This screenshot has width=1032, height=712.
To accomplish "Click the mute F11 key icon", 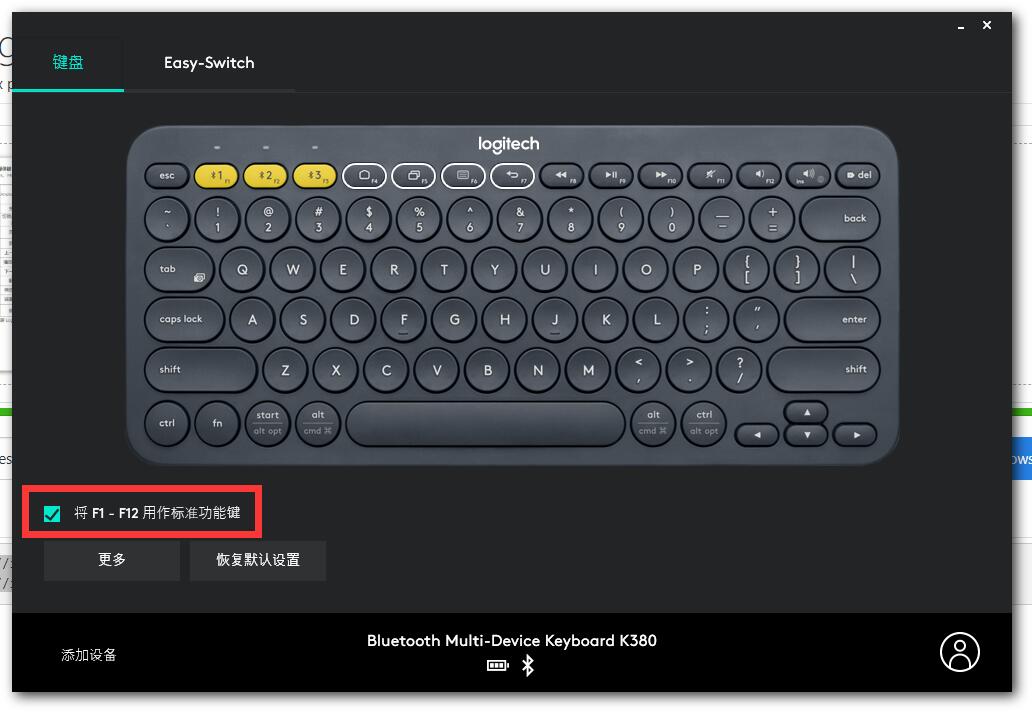I will pos(710,176).
